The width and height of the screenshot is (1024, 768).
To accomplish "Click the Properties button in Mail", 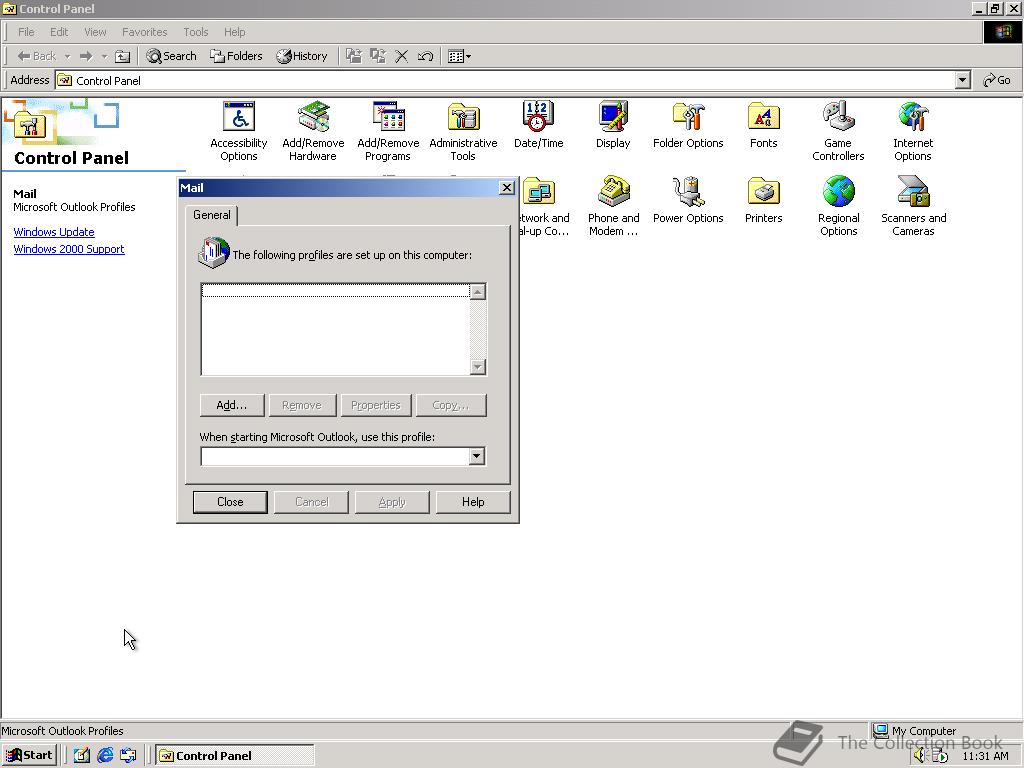I will click(376, 405).
